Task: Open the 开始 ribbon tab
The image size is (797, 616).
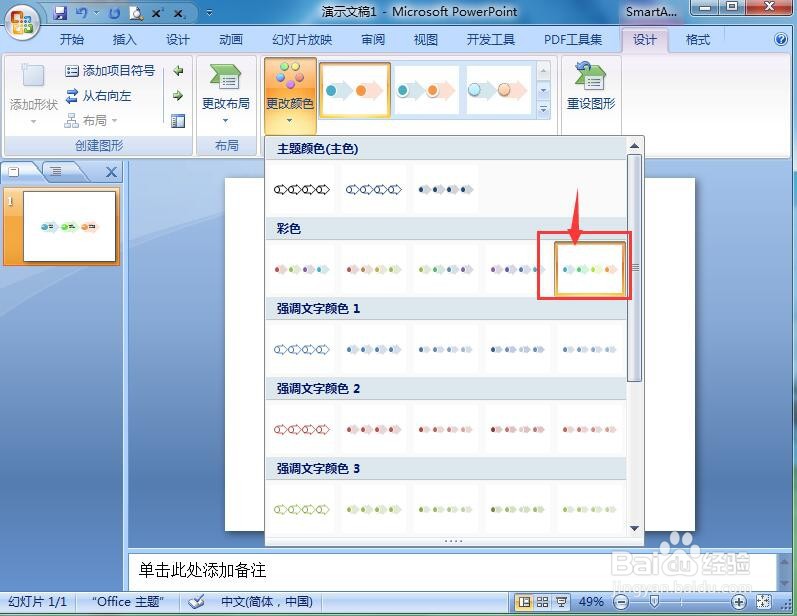Action: [72, 39]
